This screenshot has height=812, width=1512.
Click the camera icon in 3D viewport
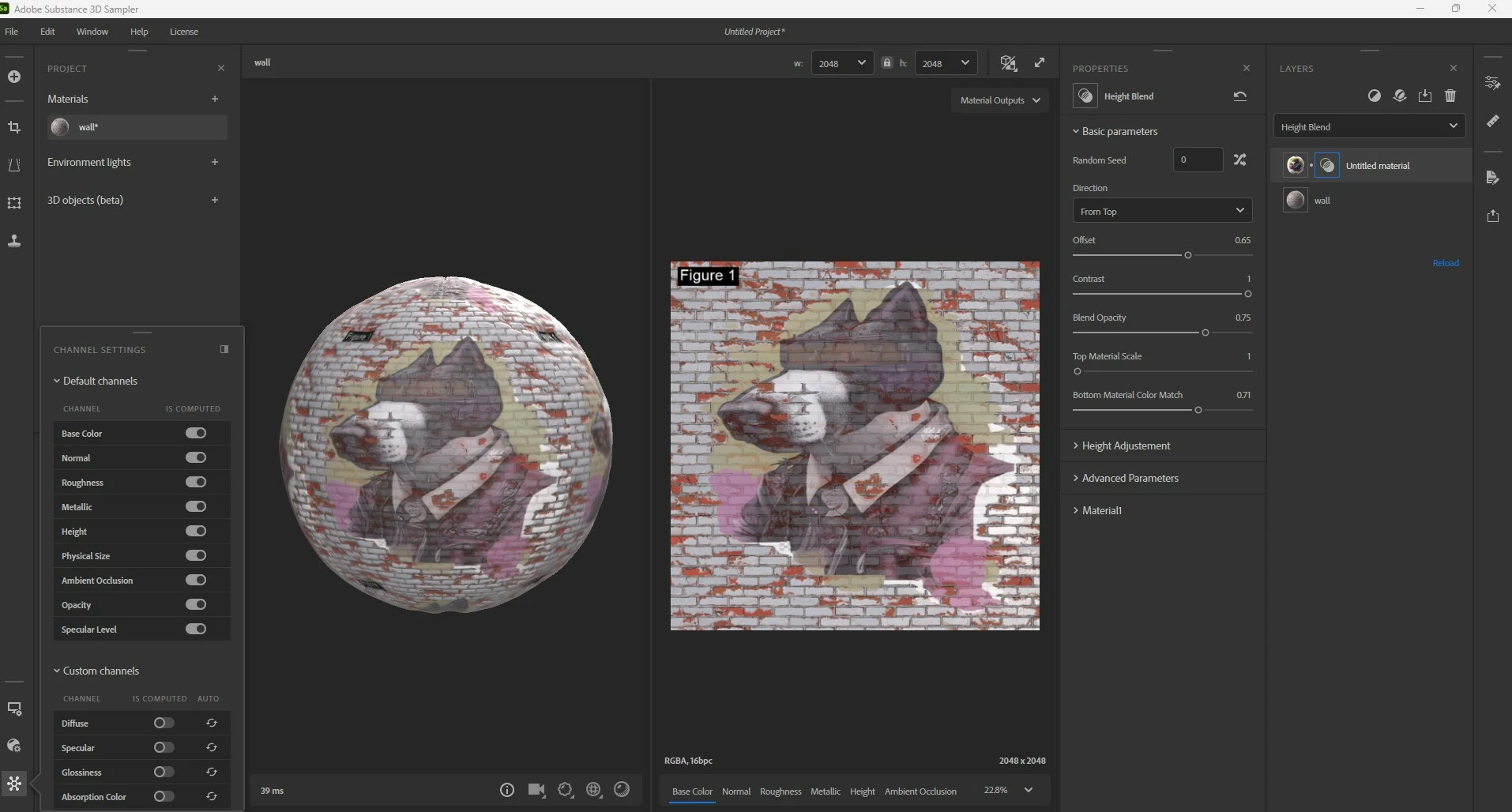point(536,790)
